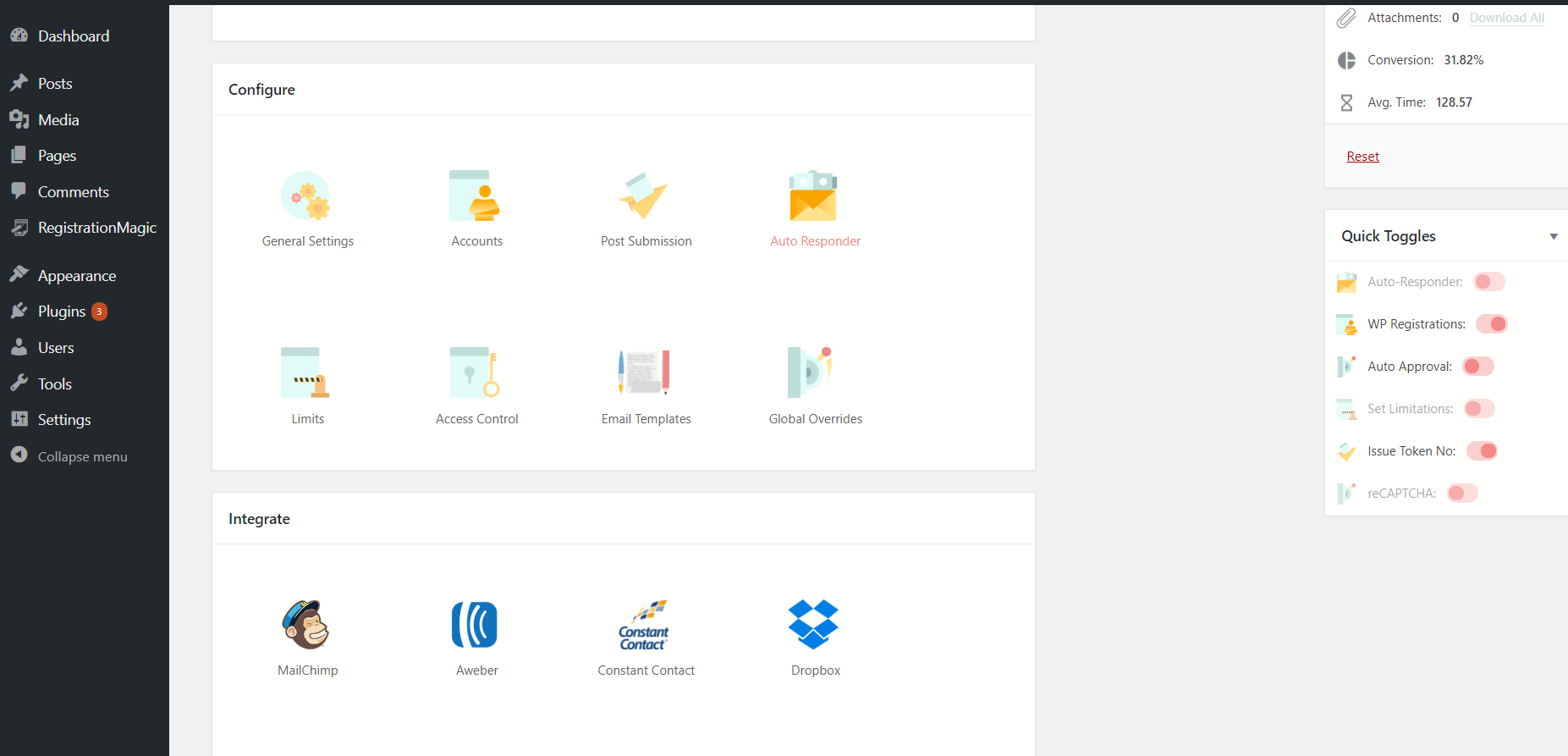Open Auto Responder envelope icon

click(813, 196)
